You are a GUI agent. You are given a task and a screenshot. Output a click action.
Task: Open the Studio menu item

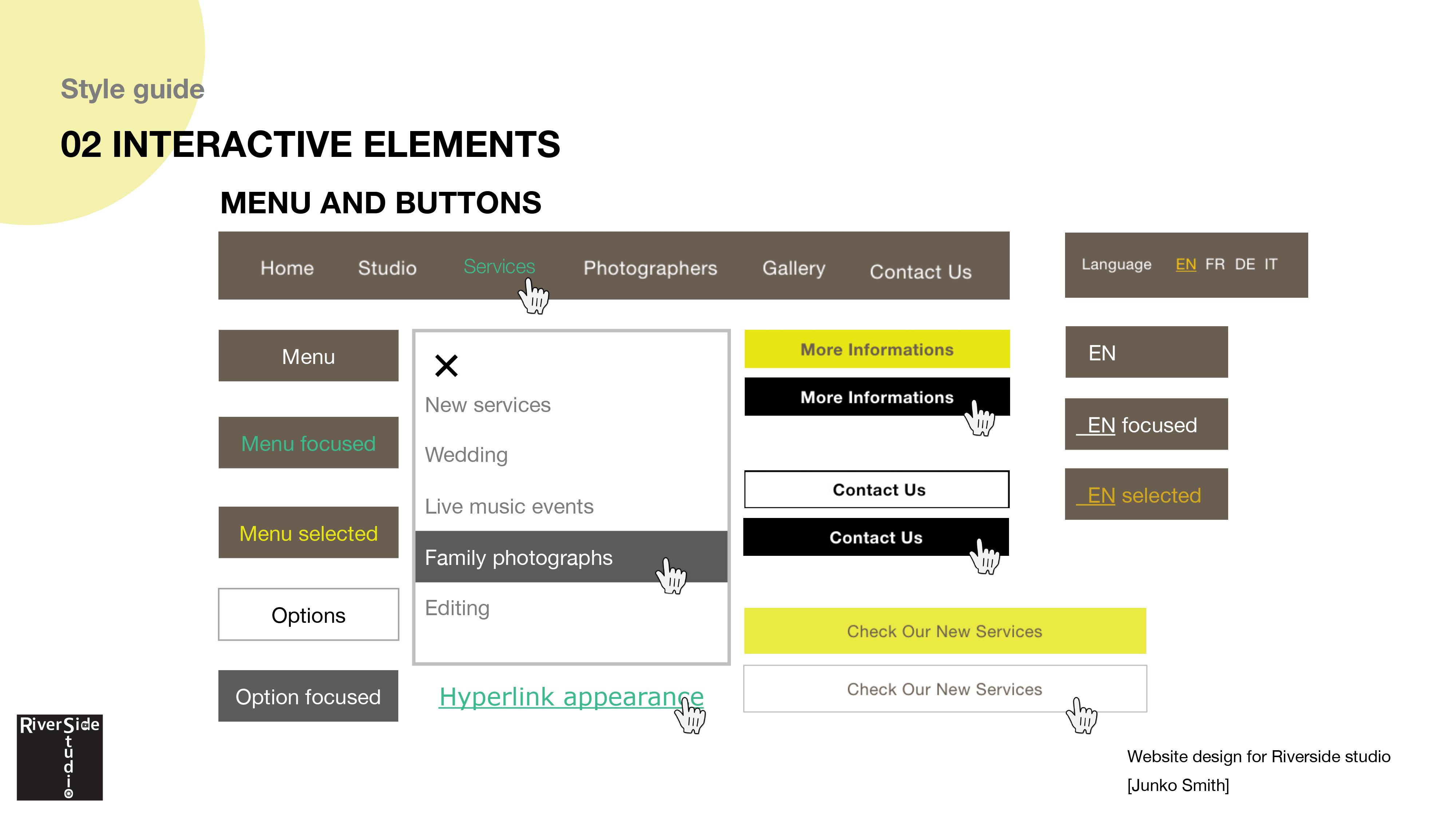387,268
